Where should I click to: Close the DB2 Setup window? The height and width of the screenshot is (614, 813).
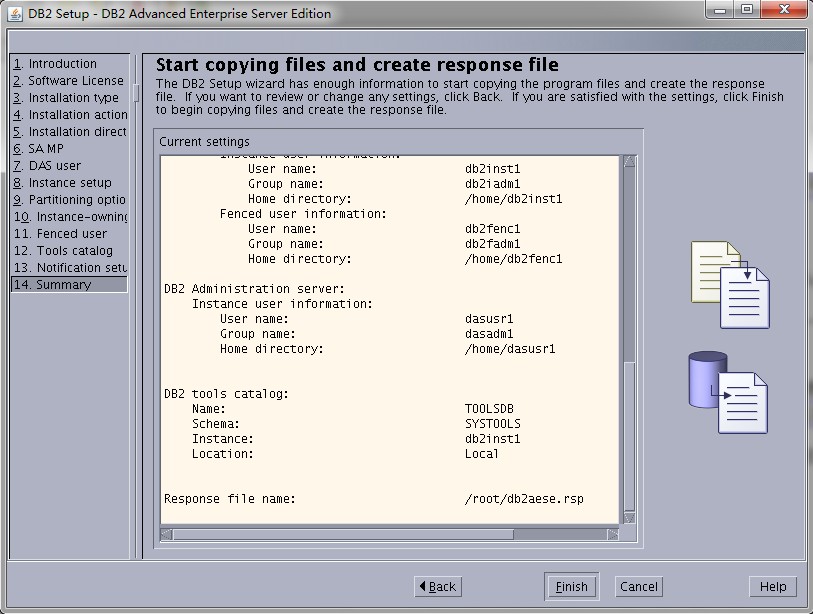(784, 10)
